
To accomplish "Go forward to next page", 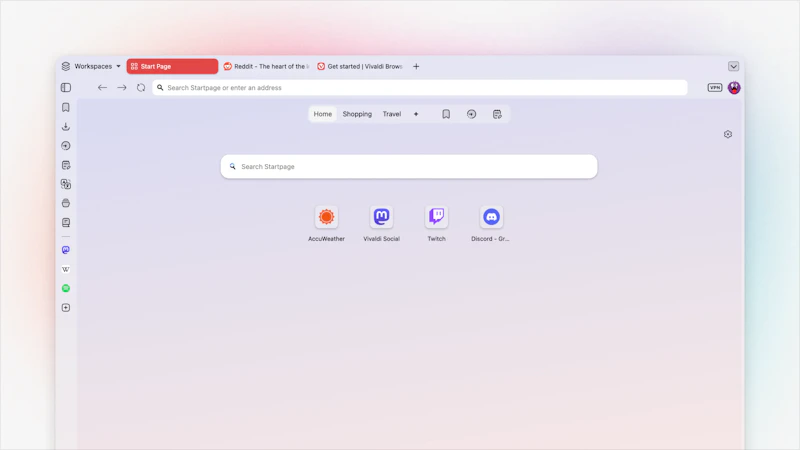I will 121,88.
